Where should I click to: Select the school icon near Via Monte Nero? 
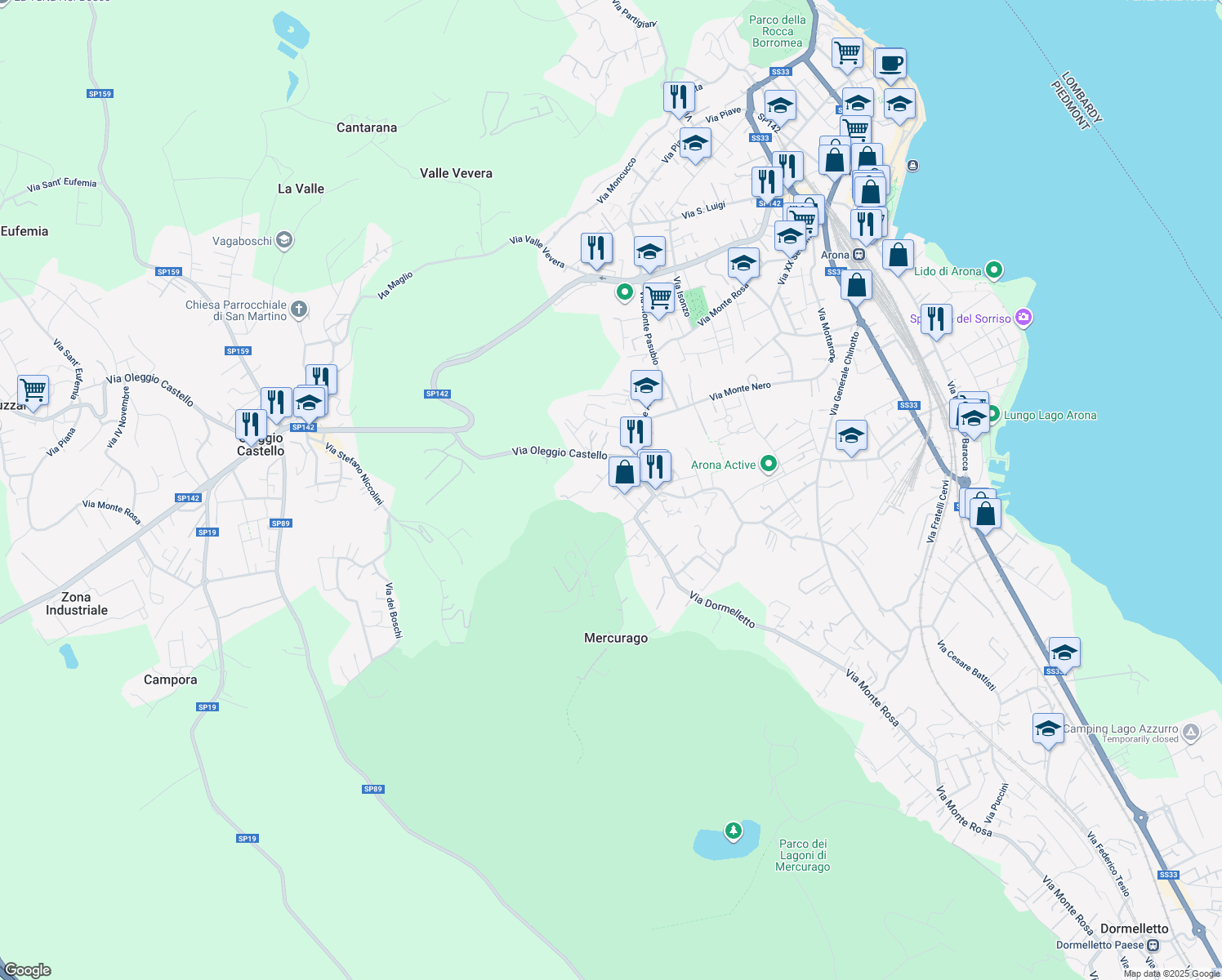645,384
